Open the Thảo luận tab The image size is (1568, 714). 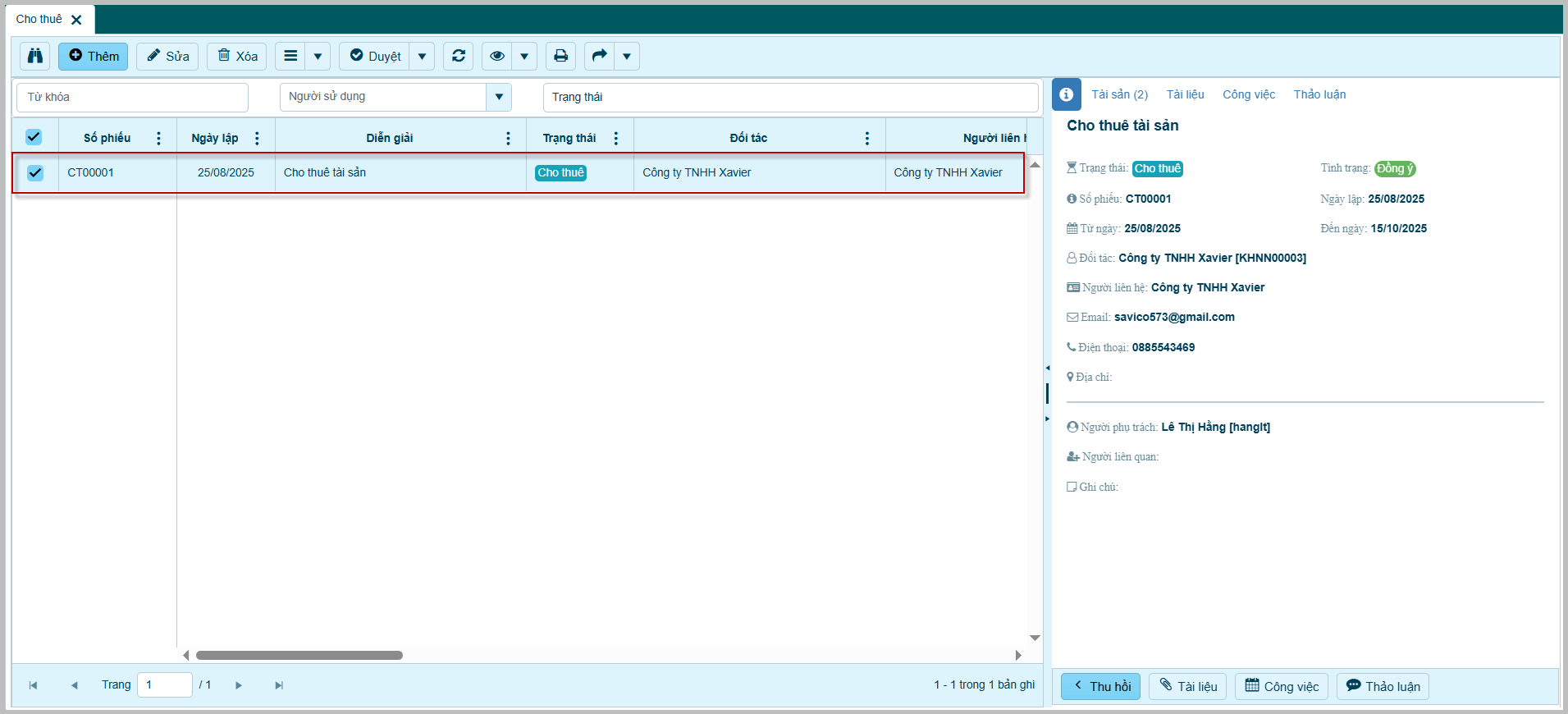pos(1319,94)
